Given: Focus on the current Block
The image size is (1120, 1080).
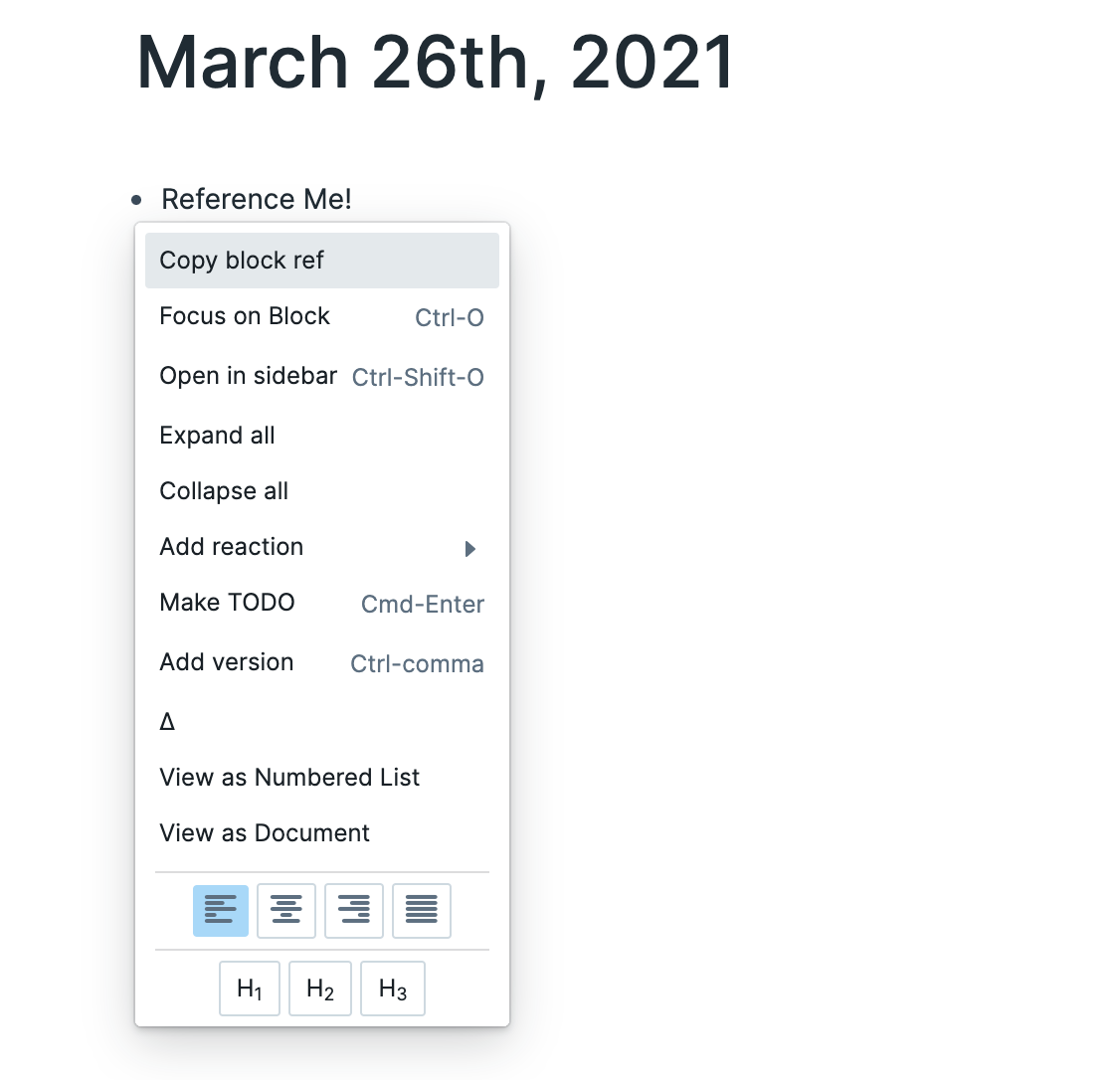Looking at the screenshot, I should point(245,315).
